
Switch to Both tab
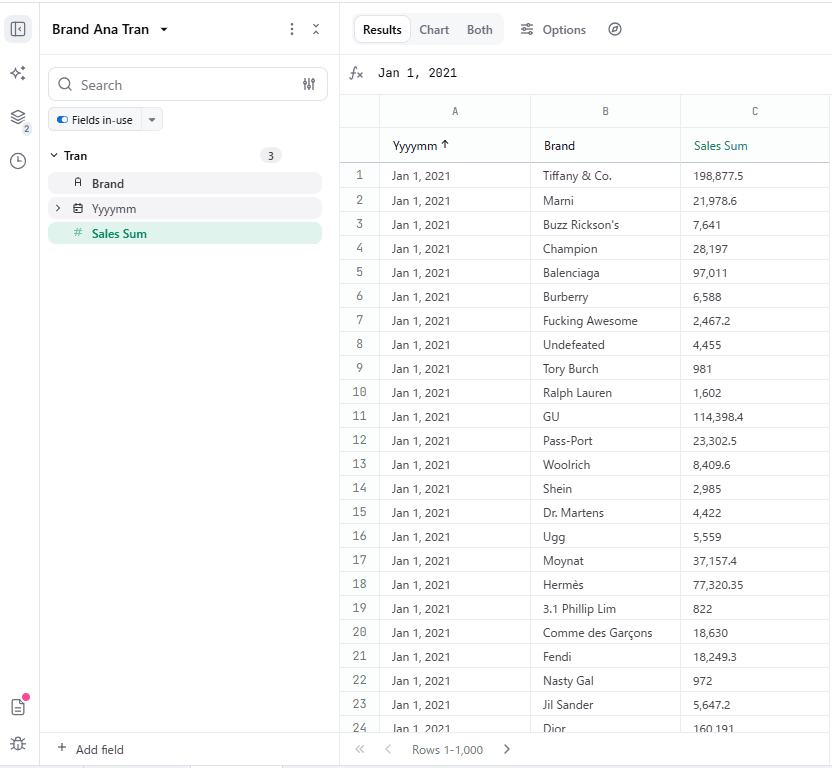(x=480, y=30)
